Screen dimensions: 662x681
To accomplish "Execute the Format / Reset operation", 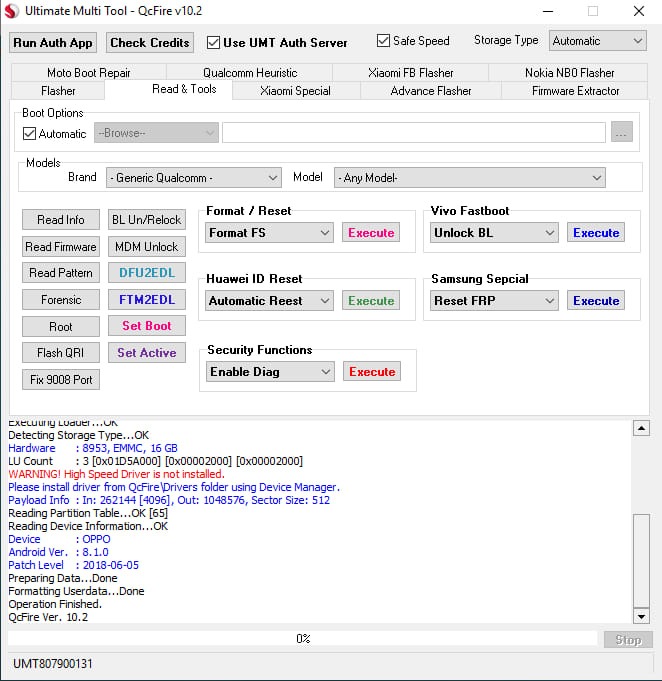I will (371, 233).
